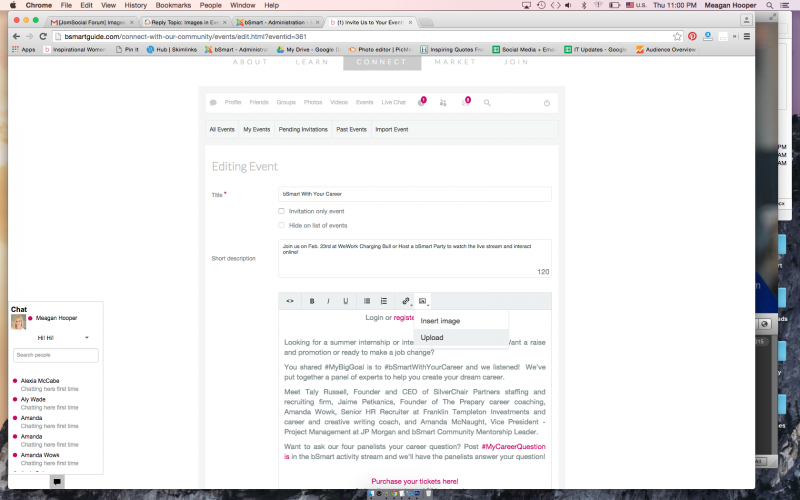The image size is (800, 500).
Task: Open notifications globe icon with badge
Action: tap(421, 102)
